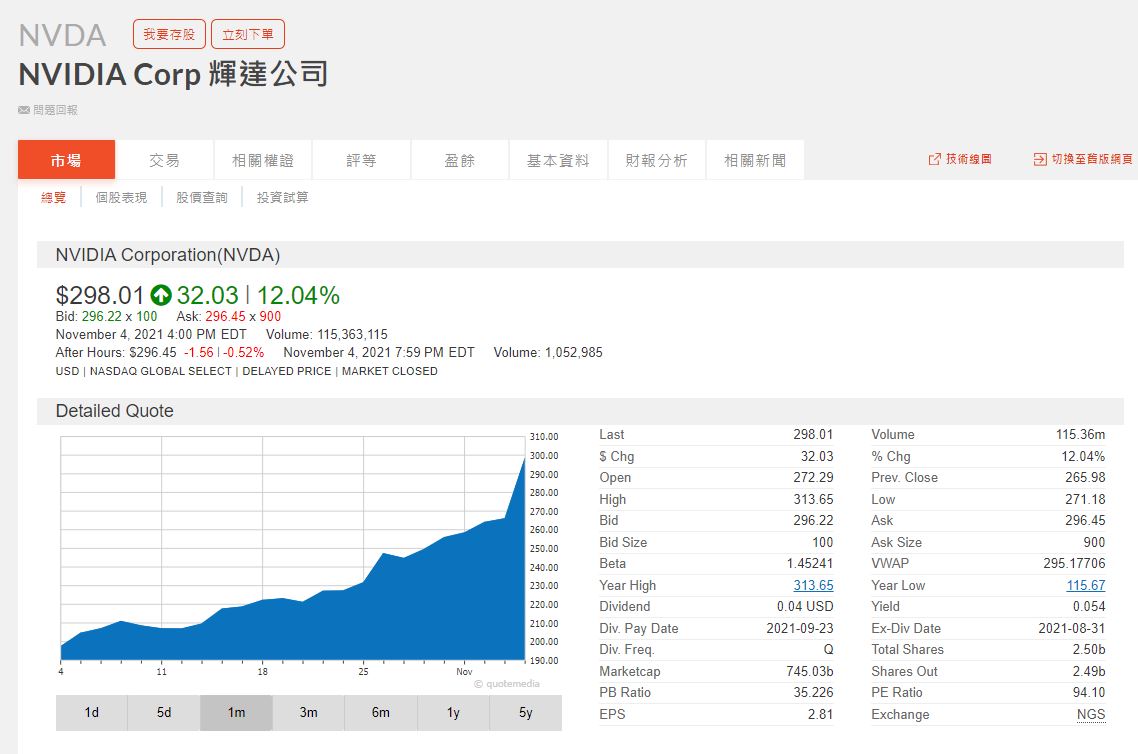Click the green up-arrow price change icon
Image resolution: width=1138 pixels, height=754 pixels.
(161, 295)
